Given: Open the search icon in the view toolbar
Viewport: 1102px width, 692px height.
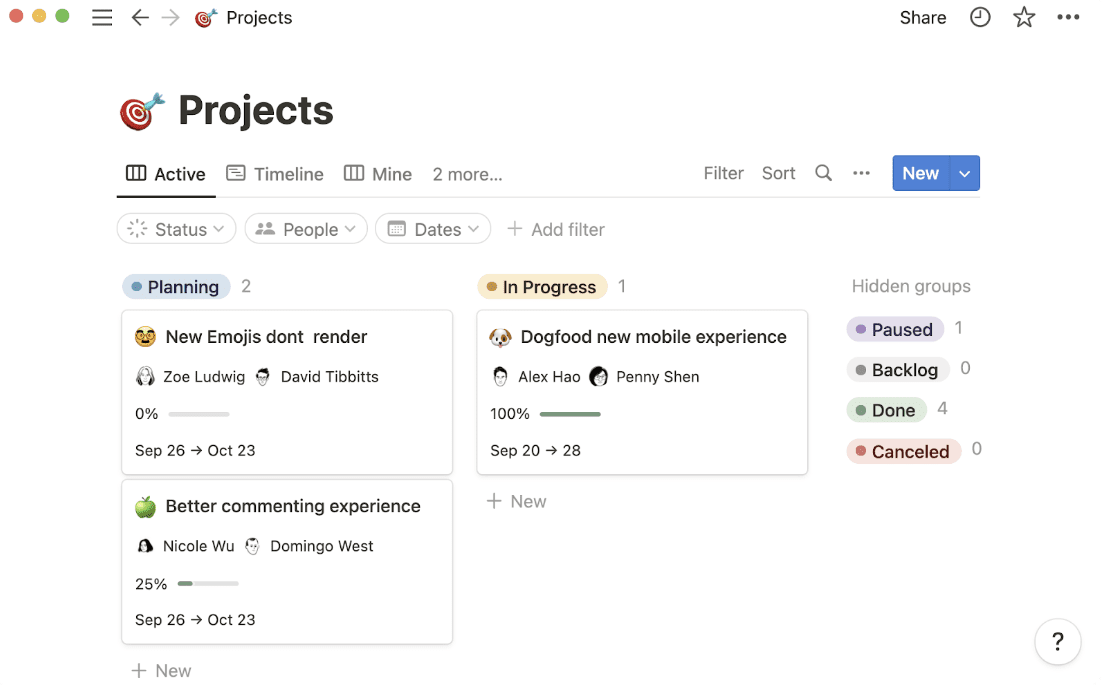Looking at the screenshot, I should click(823, 173).
